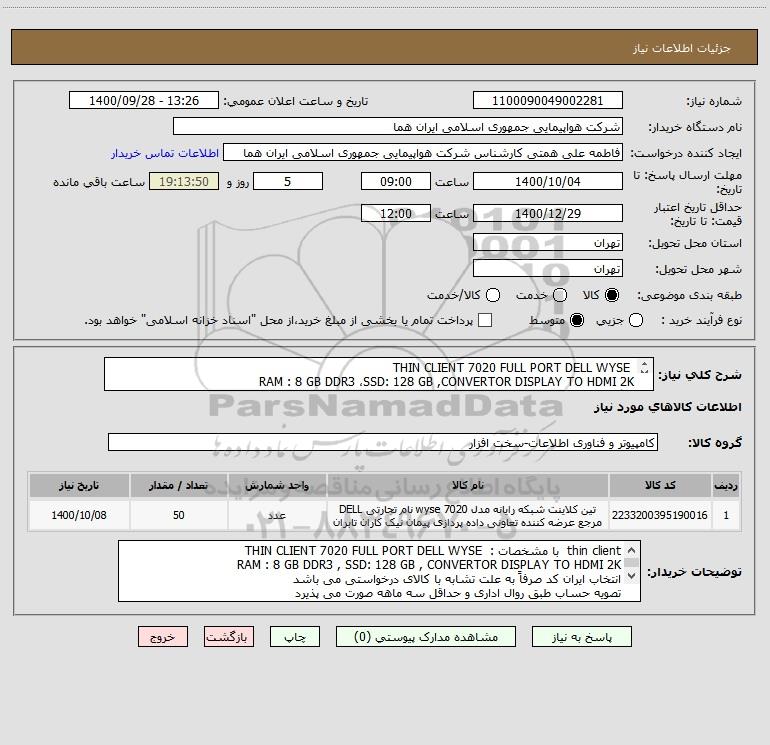
Task: Open the اطلاعات تماس خریدار link
Action: coord(165,153)
